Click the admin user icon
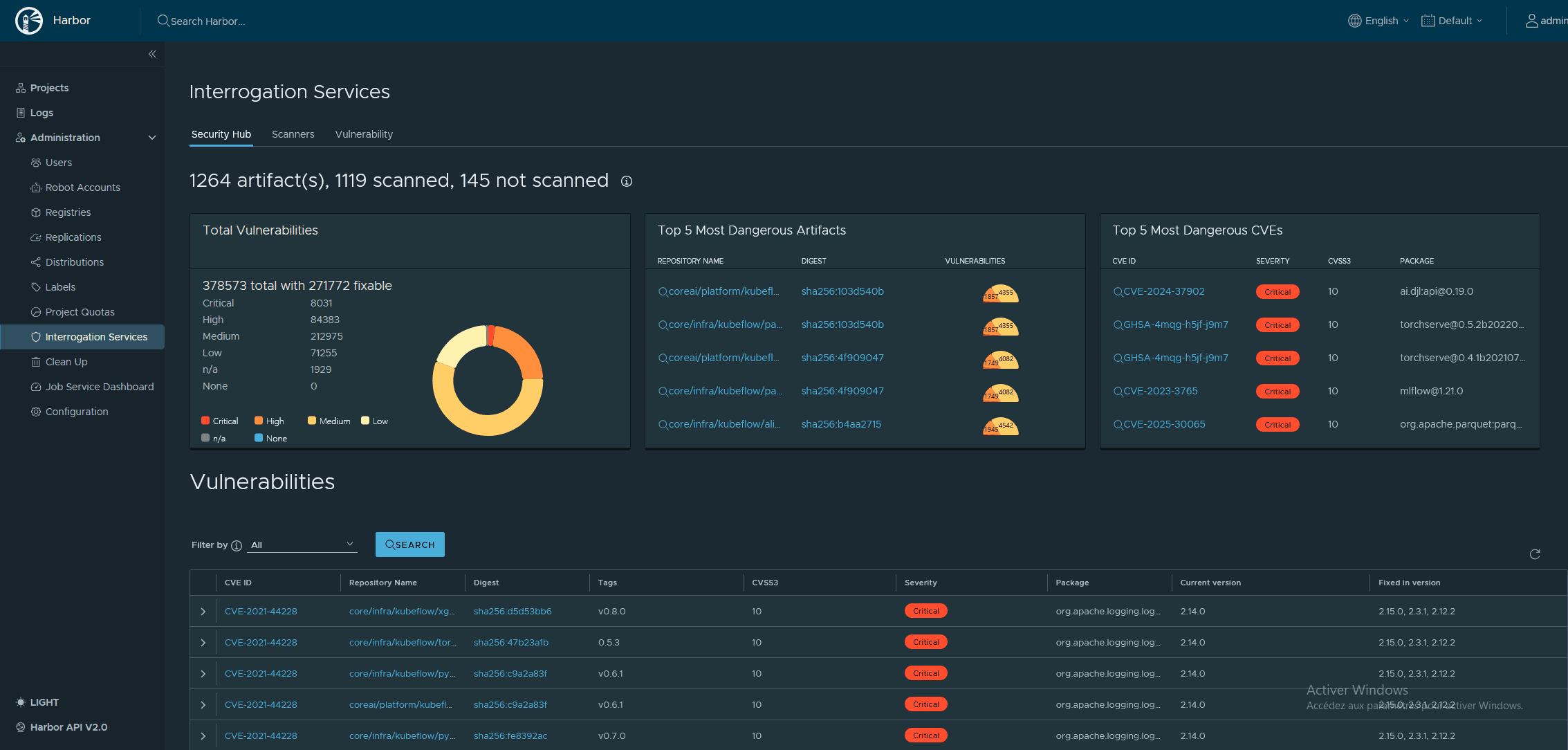The width and height of the screenshot is (1568, 750). click(x=1531, y=21)
